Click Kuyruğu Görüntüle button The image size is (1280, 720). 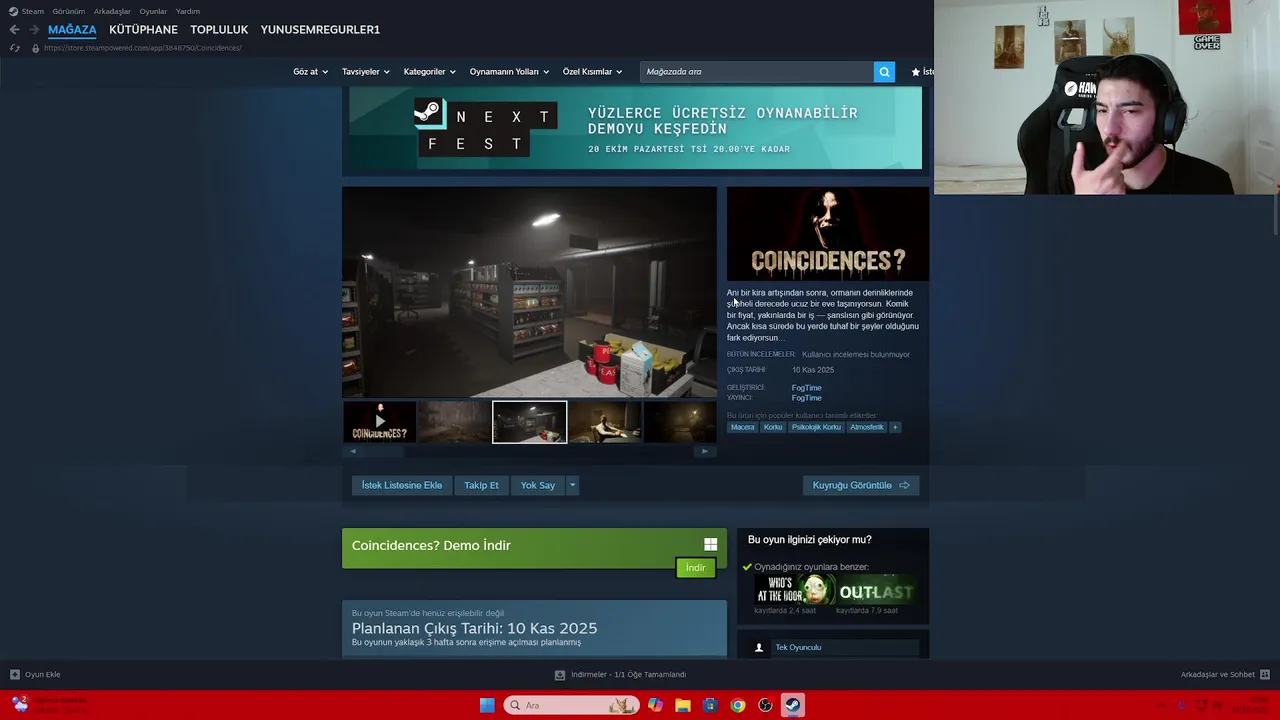(860, 485)
